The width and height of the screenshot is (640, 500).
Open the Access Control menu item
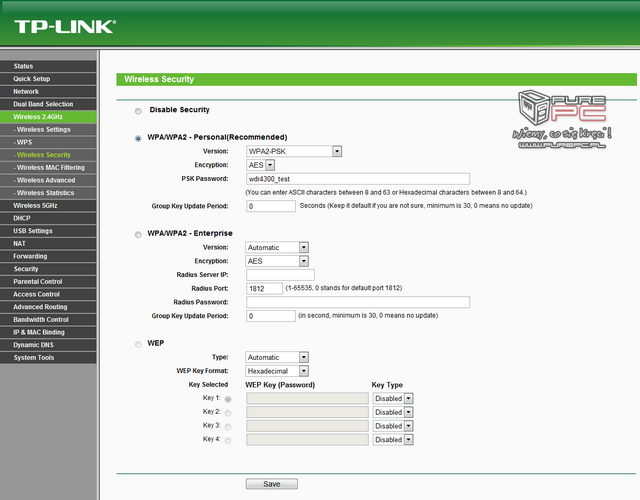48,294
